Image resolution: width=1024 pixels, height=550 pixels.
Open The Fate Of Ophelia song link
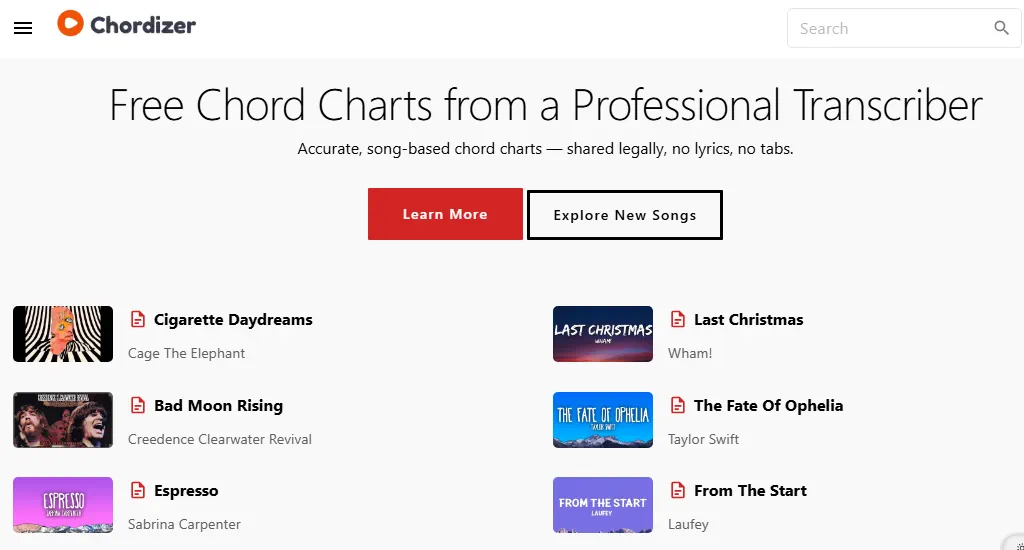(768, 406)
